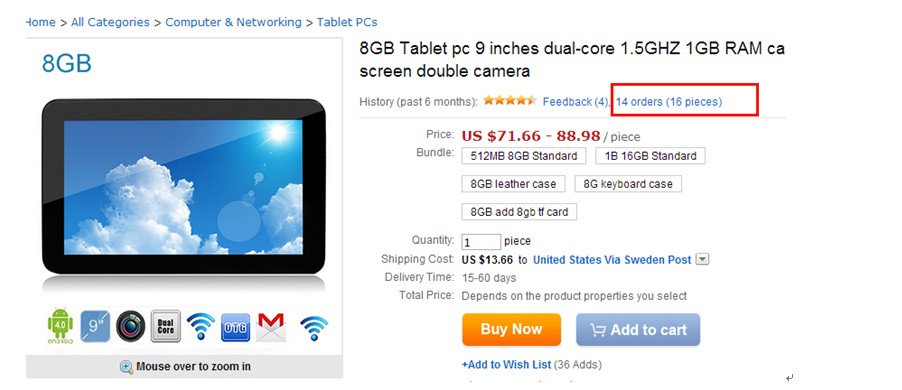The width and height of the screenshot is (902, 390).
Task: Click the camera lens feature icon
Action: (131, 326)
